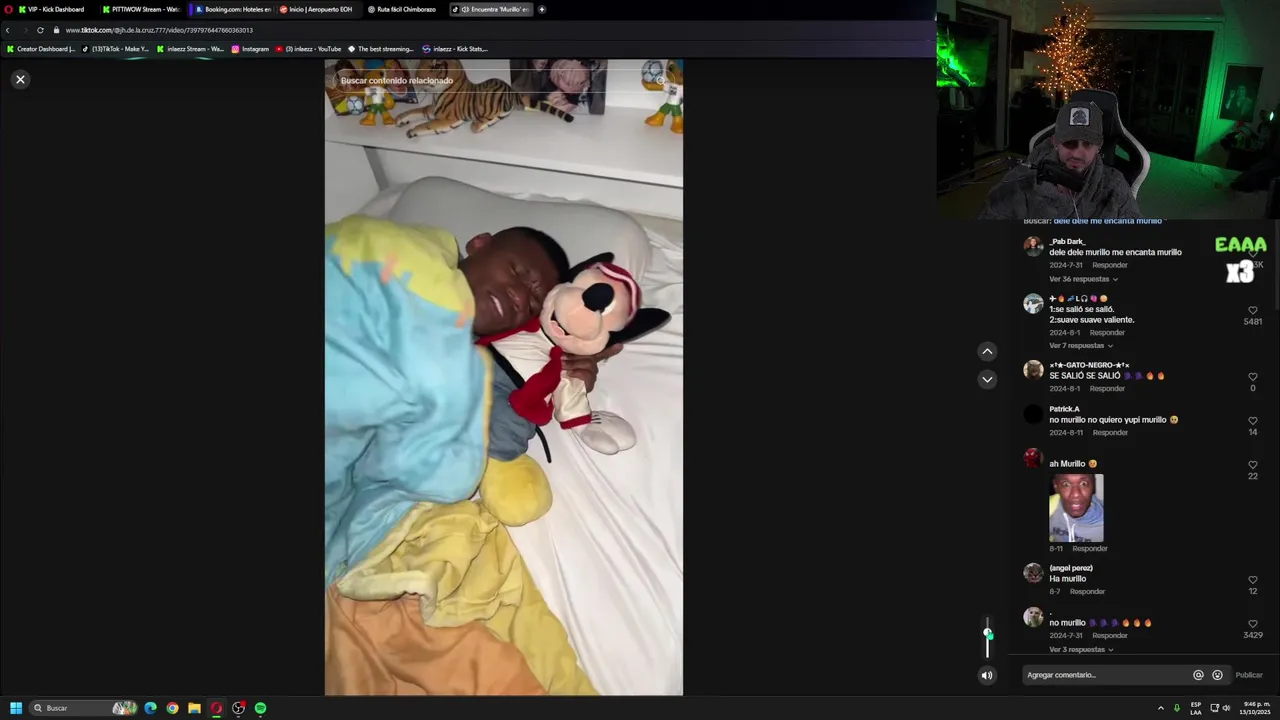Open the 'Creator Dashboard' bookmark
This screenshot has height=720, width=1280.
click(x=41, y=49)
